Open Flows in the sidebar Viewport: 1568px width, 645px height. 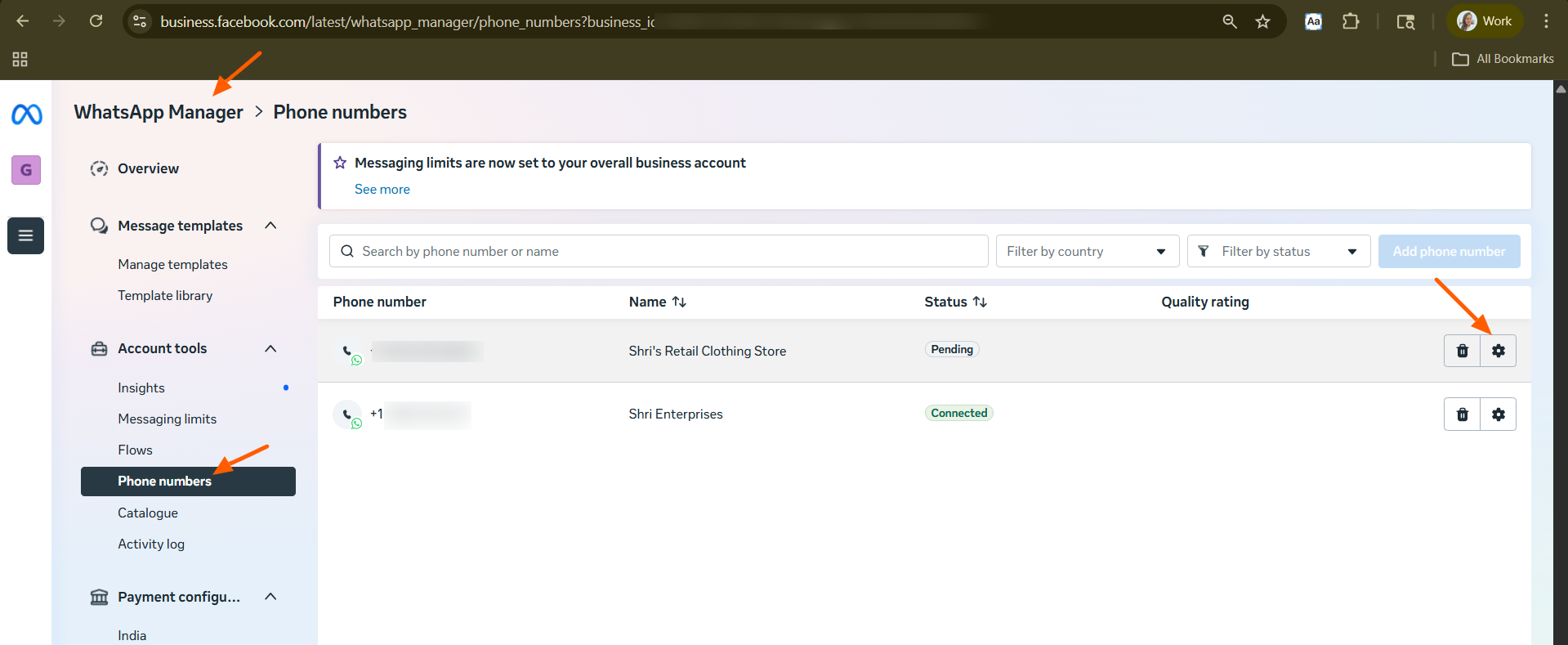[135, 450]
